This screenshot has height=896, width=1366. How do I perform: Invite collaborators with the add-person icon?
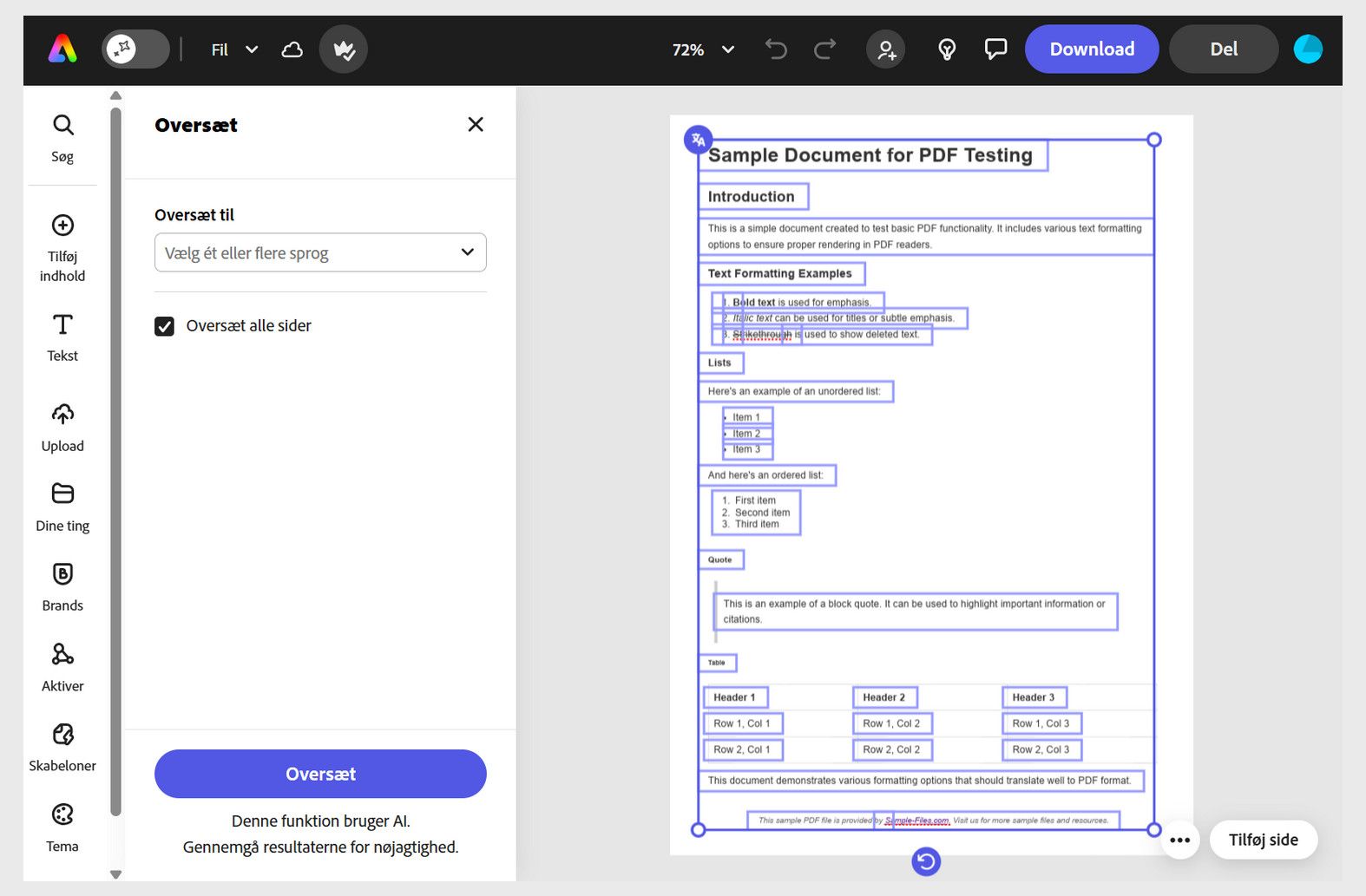[x=886, y=49]
